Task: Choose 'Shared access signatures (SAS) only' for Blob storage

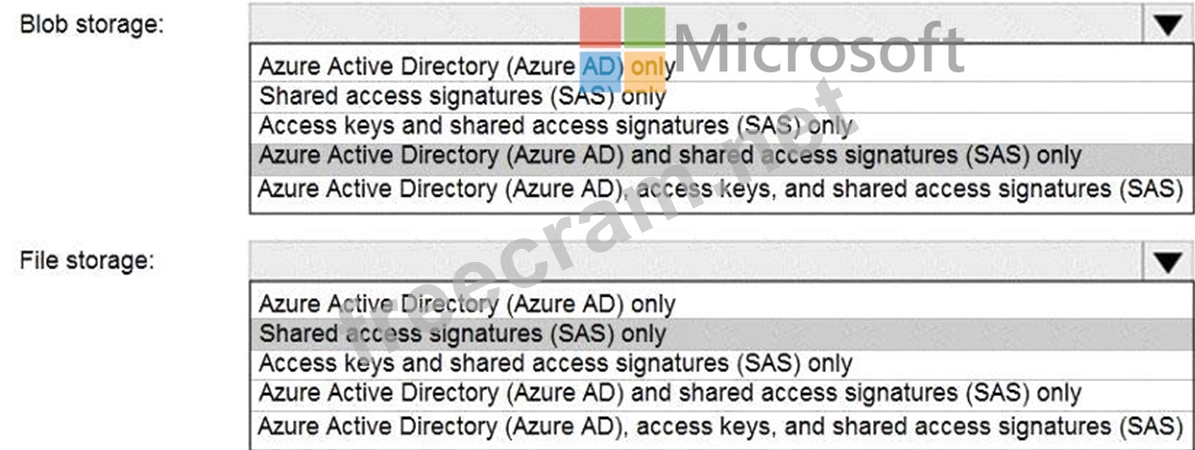Action: pos(462,97)
